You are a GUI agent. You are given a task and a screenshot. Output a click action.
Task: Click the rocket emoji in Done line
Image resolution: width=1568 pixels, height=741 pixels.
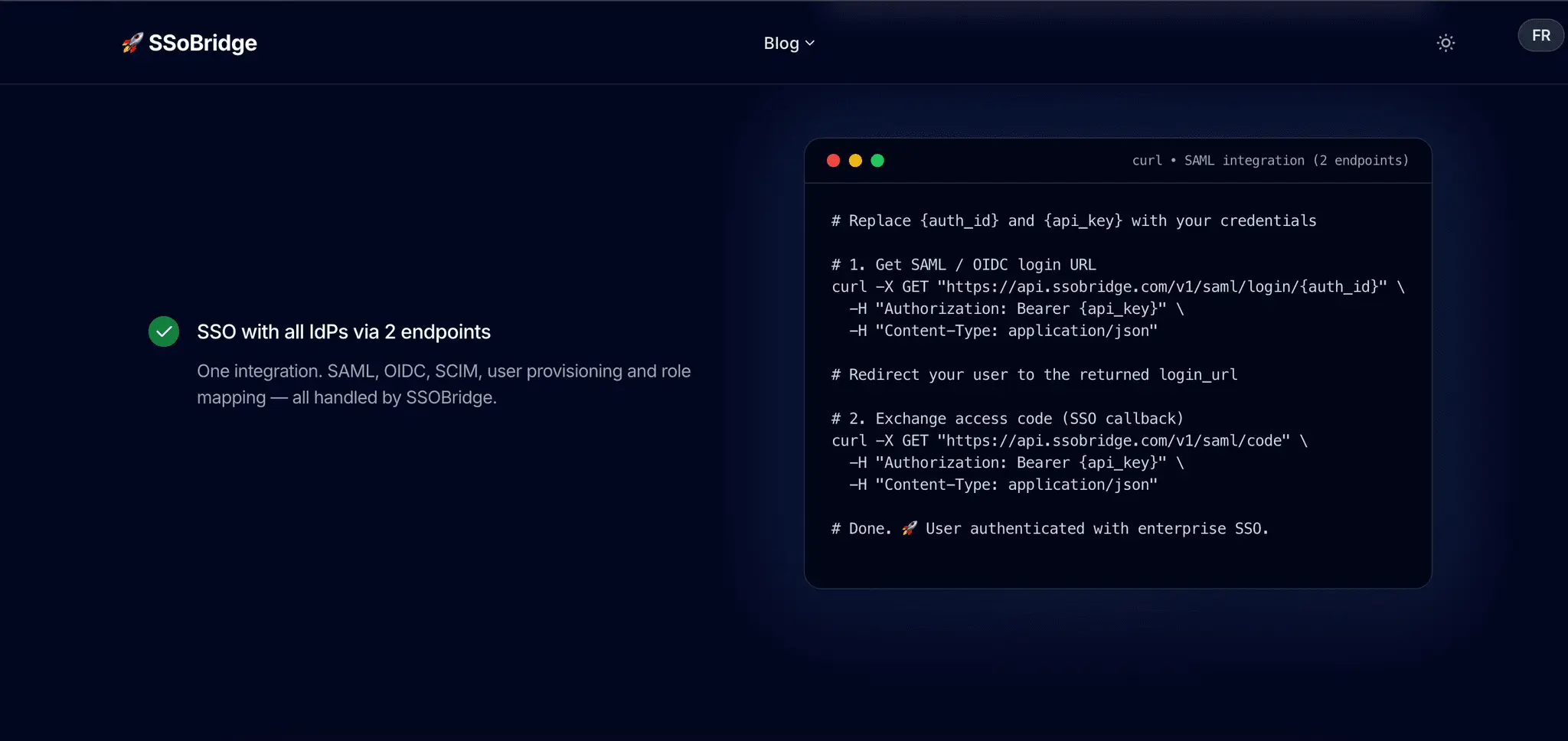(909, 528)
